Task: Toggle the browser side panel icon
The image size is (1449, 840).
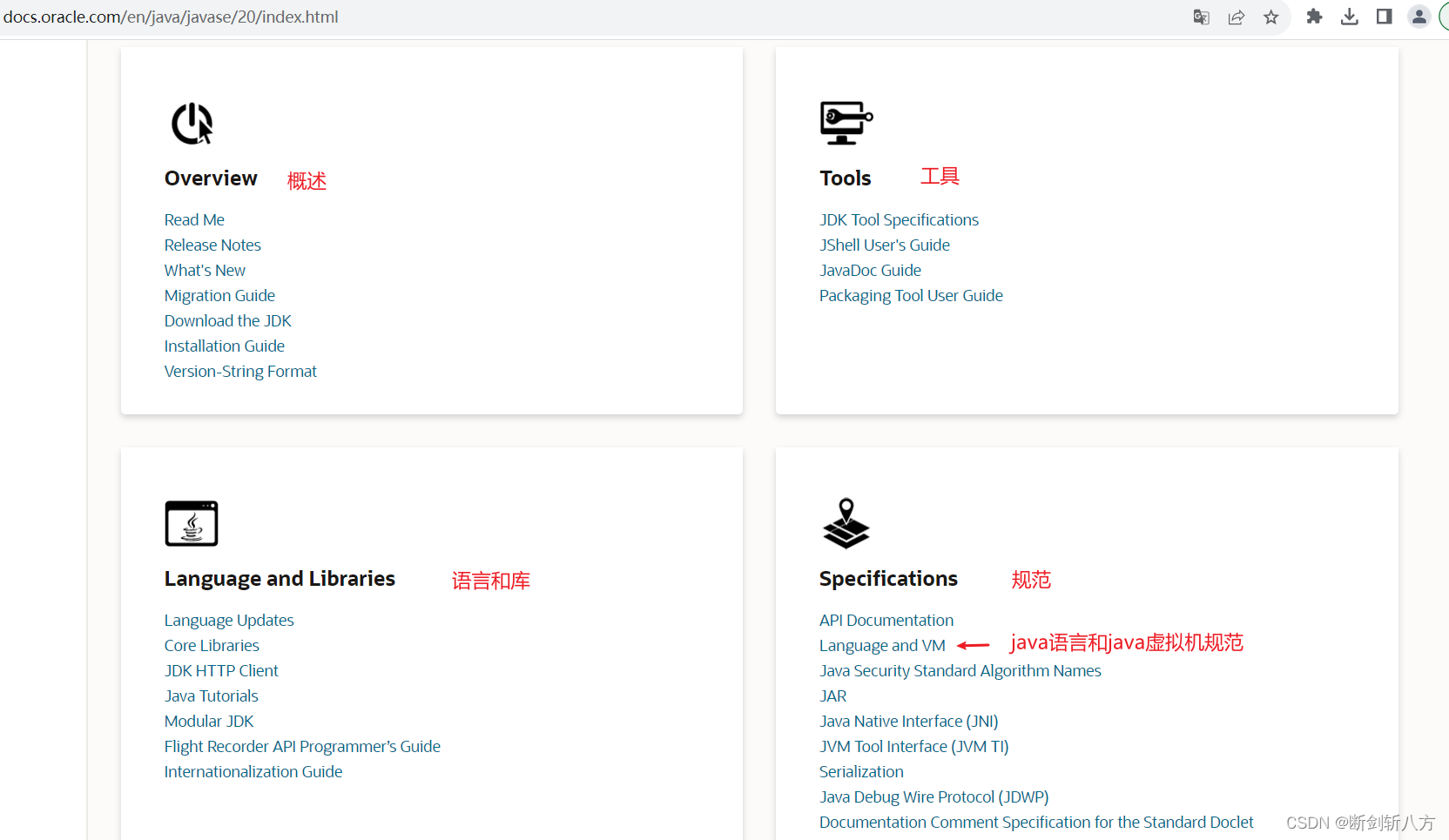Action: pos(1384,17)
